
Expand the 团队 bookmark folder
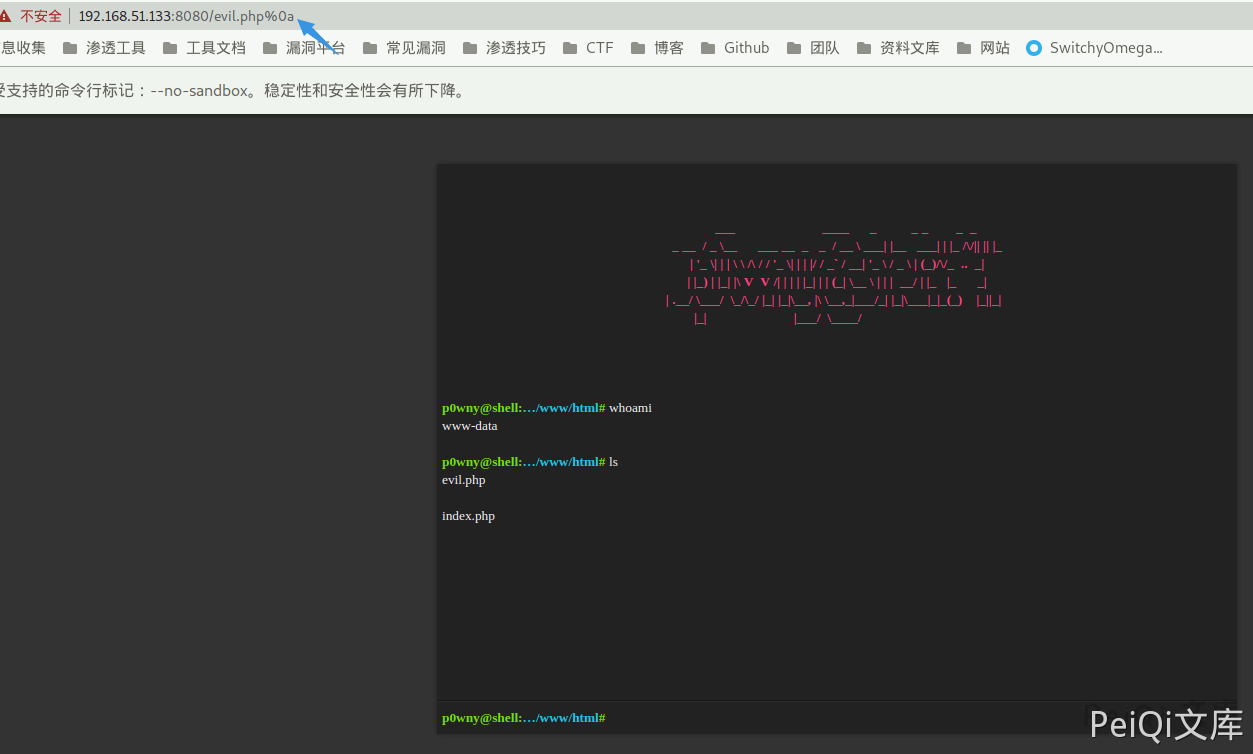pyautogui.click(x=813, y=48)
